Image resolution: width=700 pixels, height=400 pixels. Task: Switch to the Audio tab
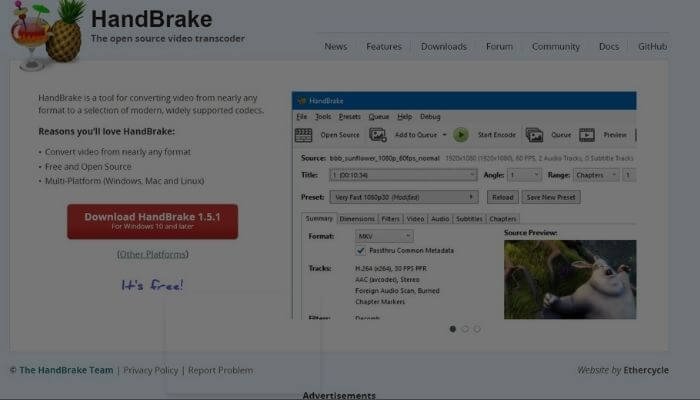(x=440, y=219)
